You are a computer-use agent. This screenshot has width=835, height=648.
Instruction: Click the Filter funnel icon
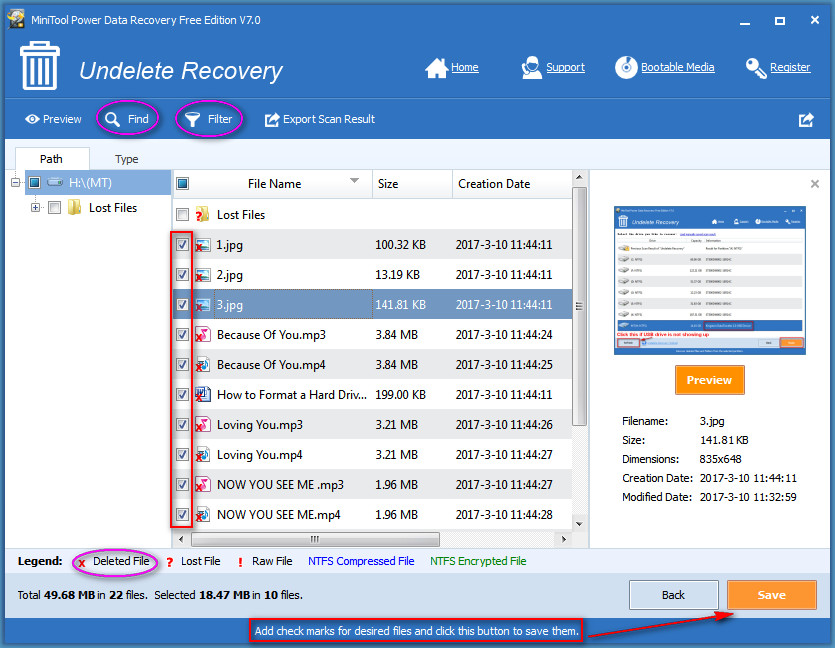click(192, 119)
